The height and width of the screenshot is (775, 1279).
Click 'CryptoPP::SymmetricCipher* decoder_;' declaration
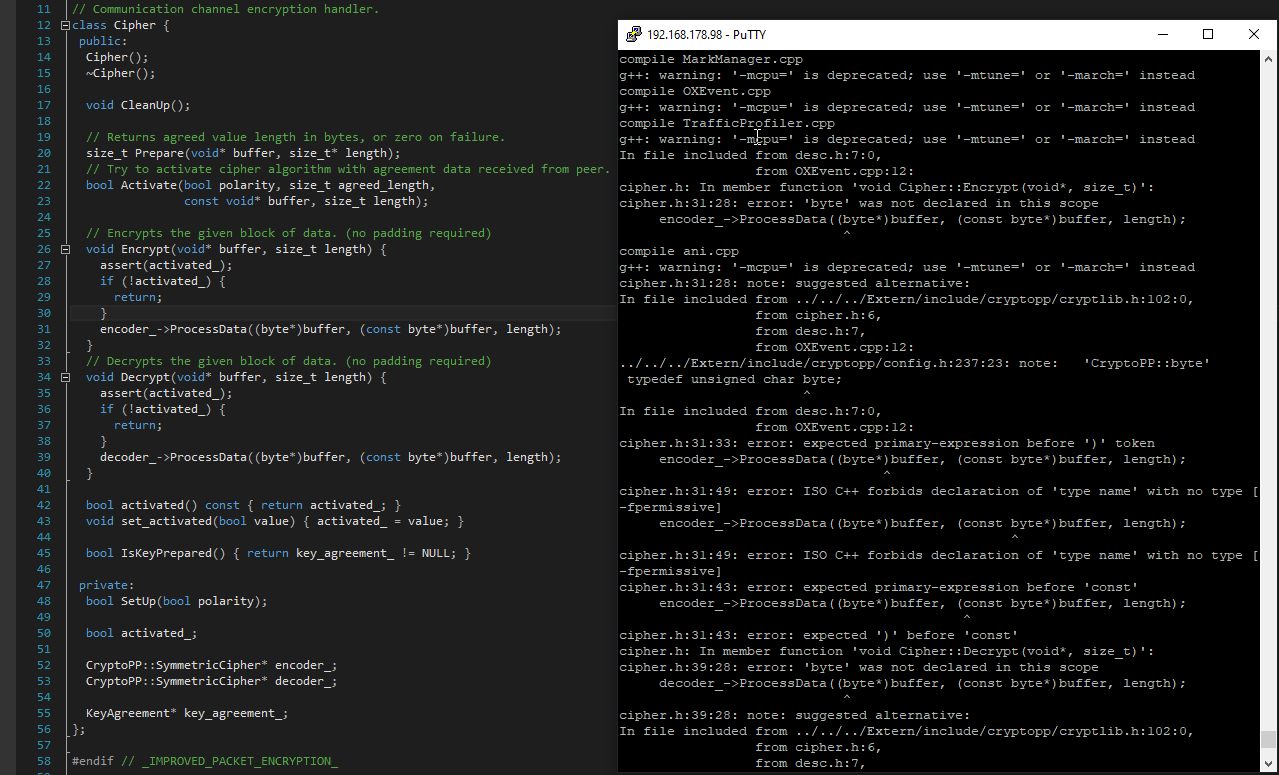(212, 681)
